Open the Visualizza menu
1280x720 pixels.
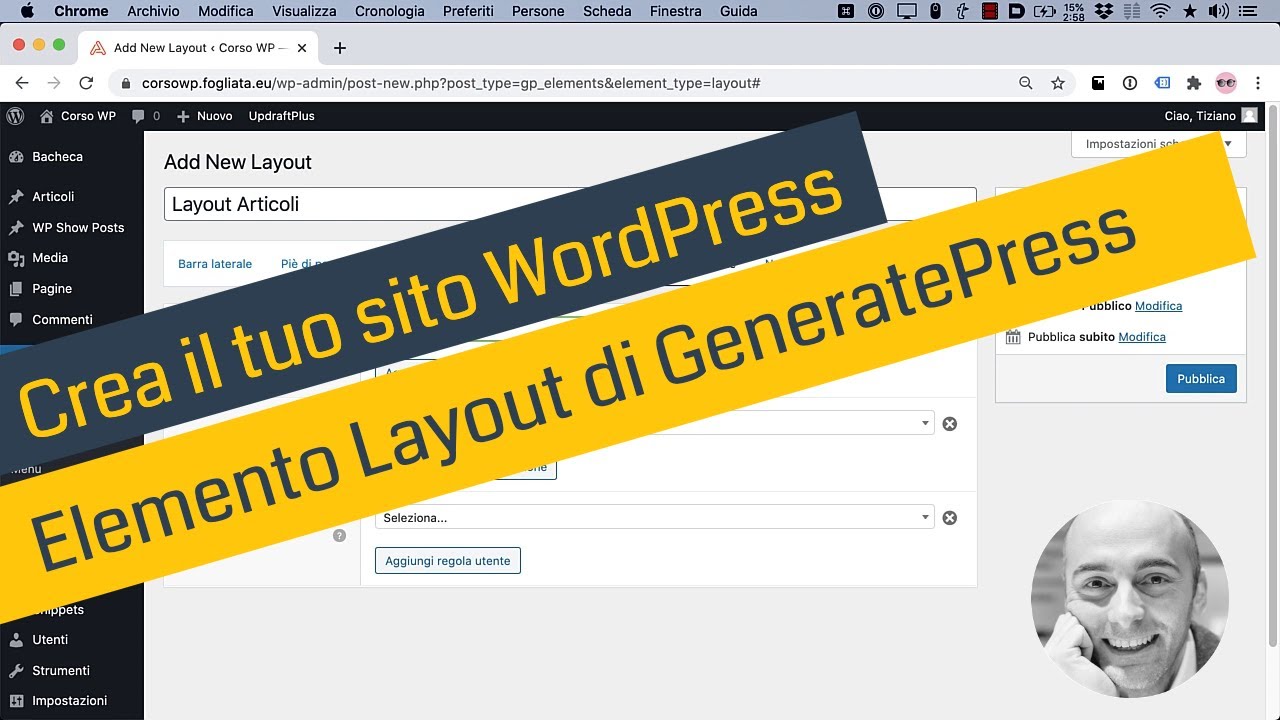coord(304,11)
